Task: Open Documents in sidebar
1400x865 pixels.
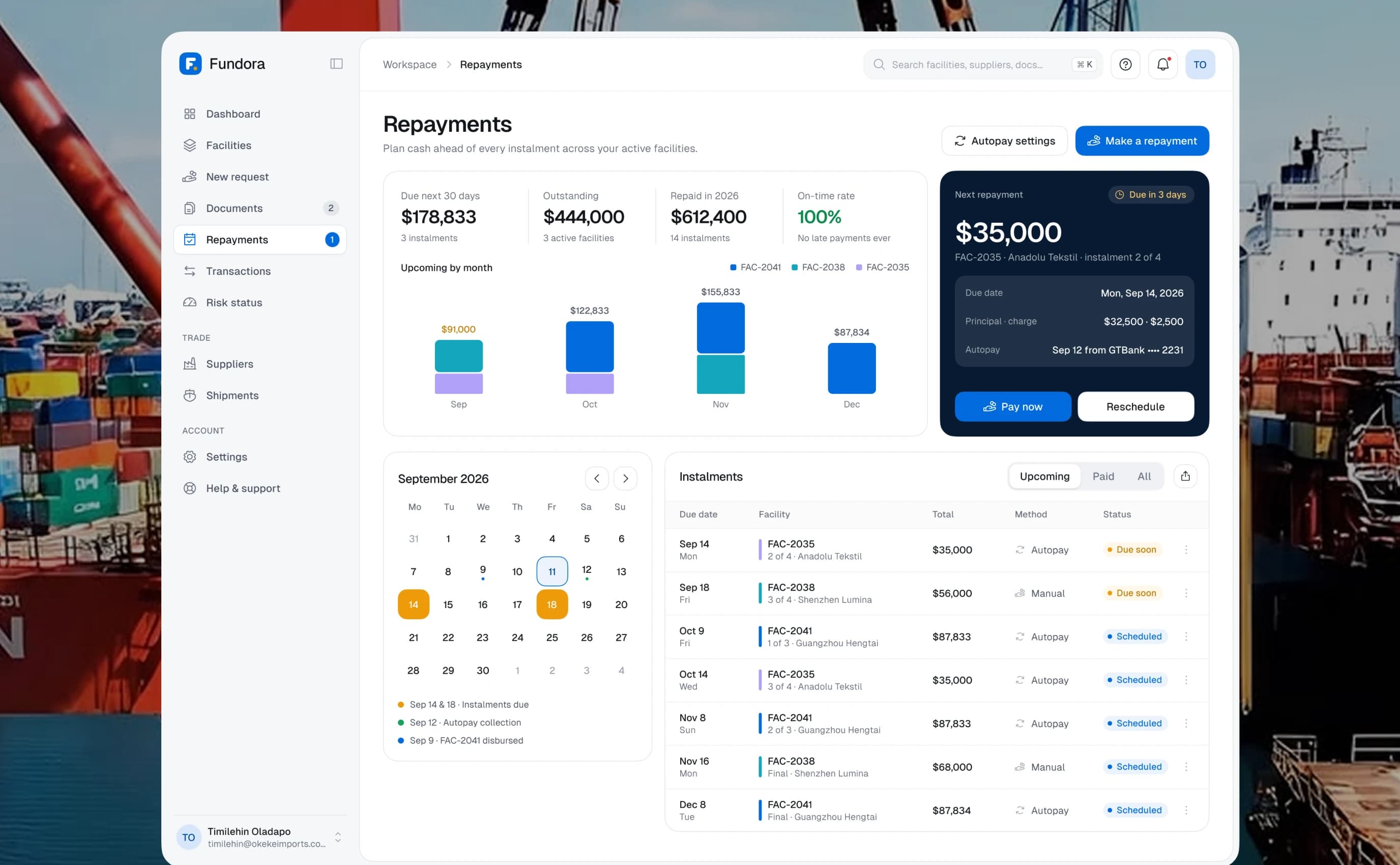Action: pos(260,208)
